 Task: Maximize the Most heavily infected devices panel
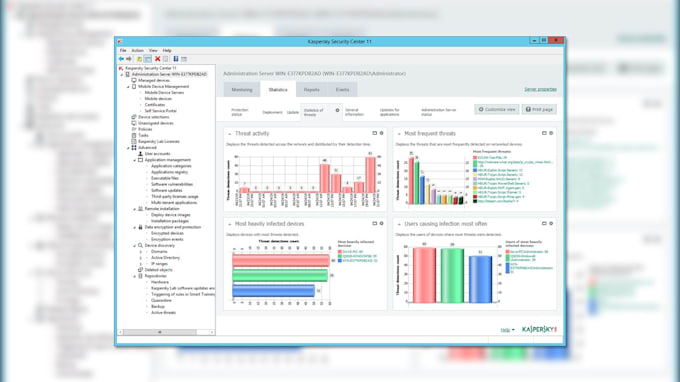375,223
